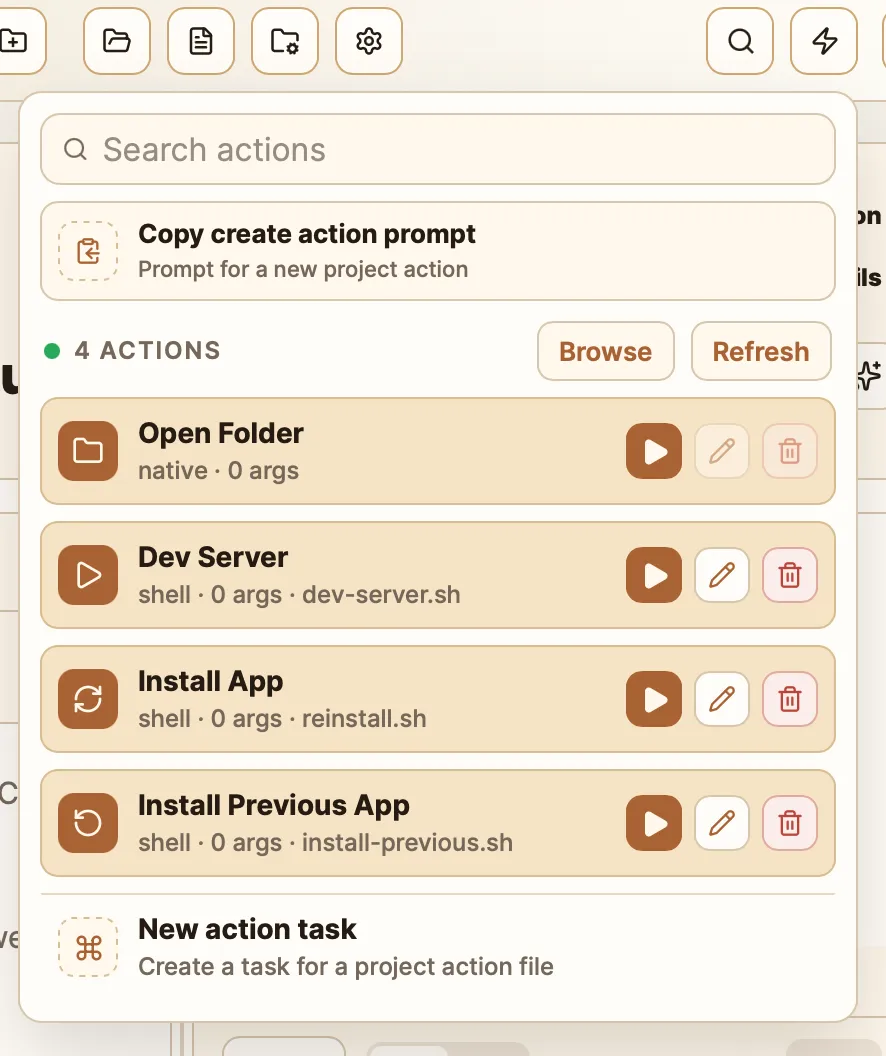Click 'Prompt for a new project action' text
Viewport: 886px width, 1056px height.
coord(303,269)
